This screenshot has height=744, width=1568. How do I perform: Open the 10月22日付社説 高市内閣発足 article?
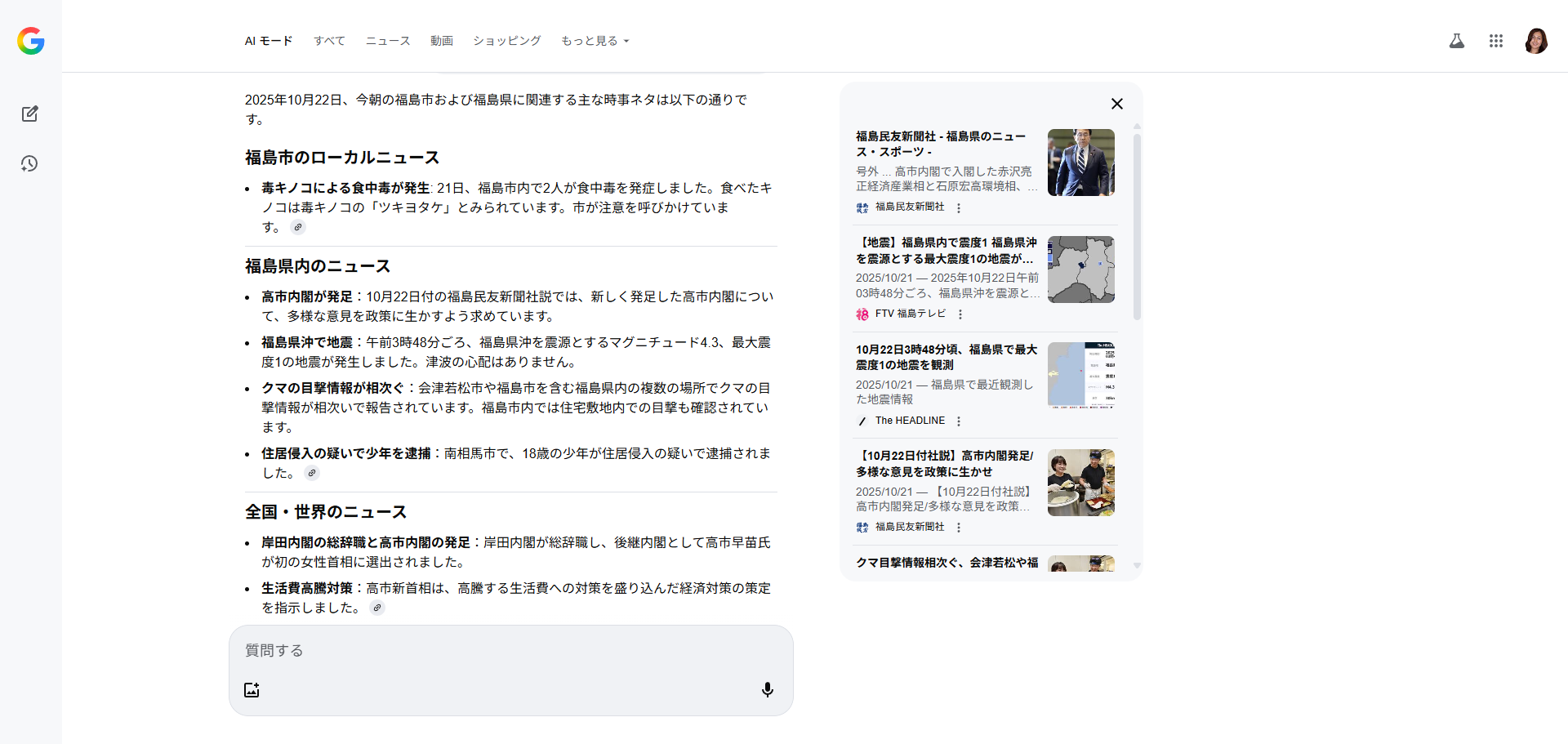tap(944, 464)
